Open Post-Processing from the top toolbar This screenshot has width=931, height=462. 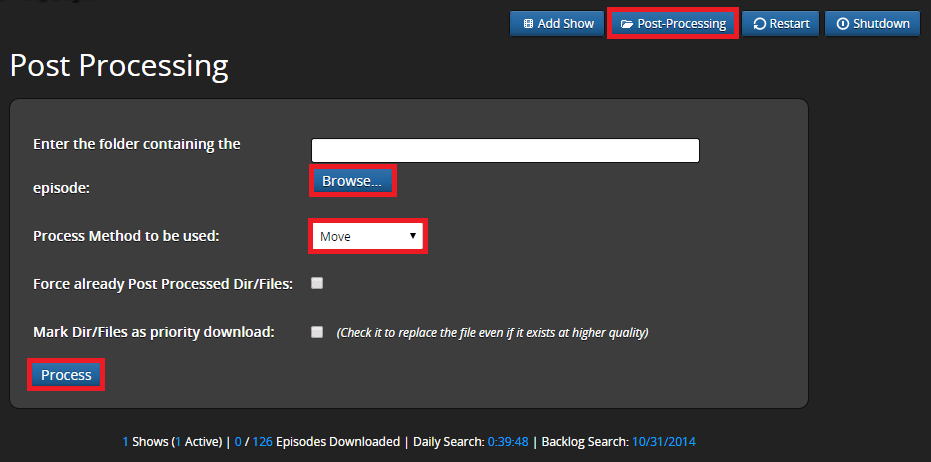tap(673, 23)
